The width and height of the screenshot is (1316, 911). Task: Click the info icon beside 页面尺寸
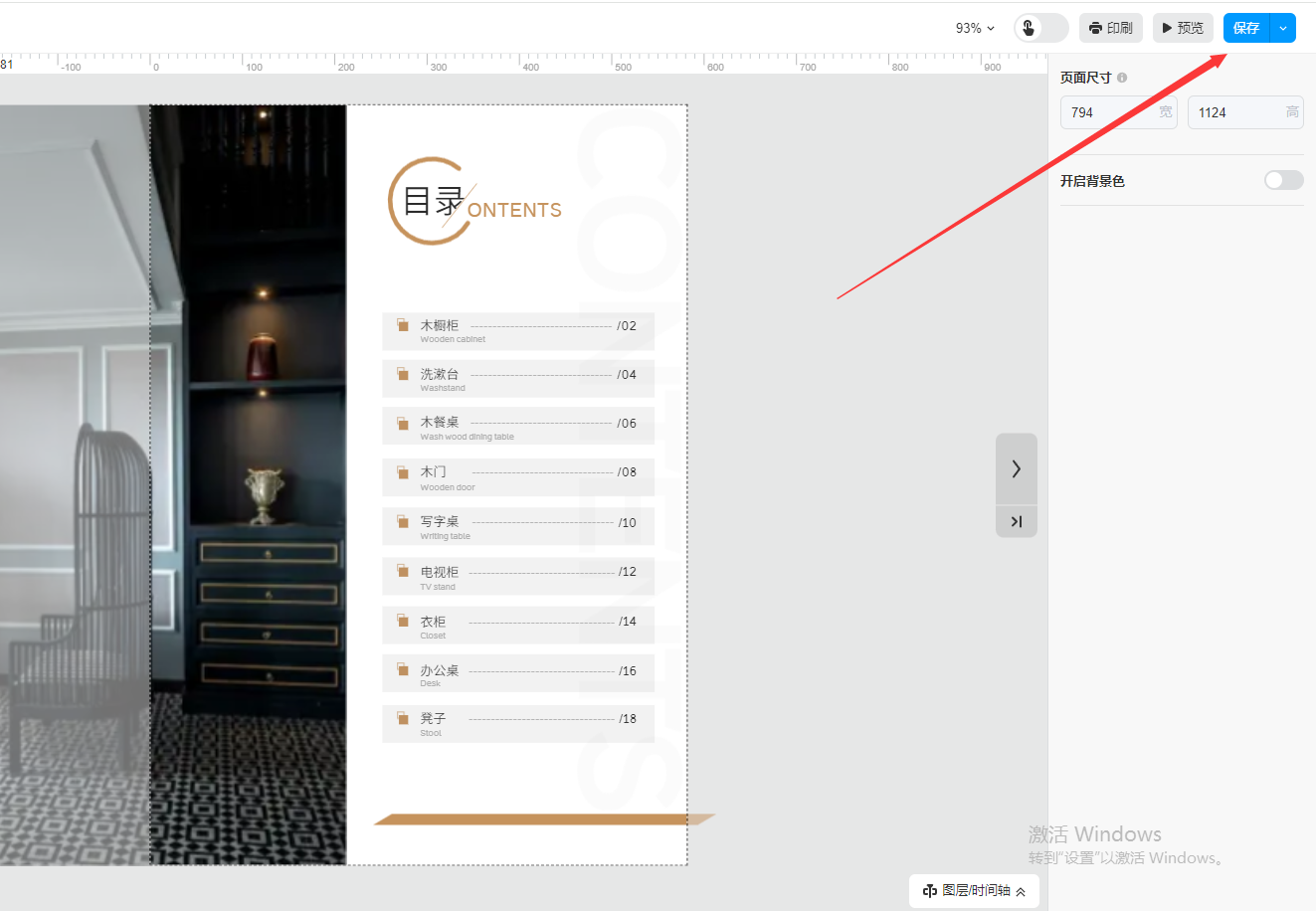pyautogui.click(x=1122, y=78)
